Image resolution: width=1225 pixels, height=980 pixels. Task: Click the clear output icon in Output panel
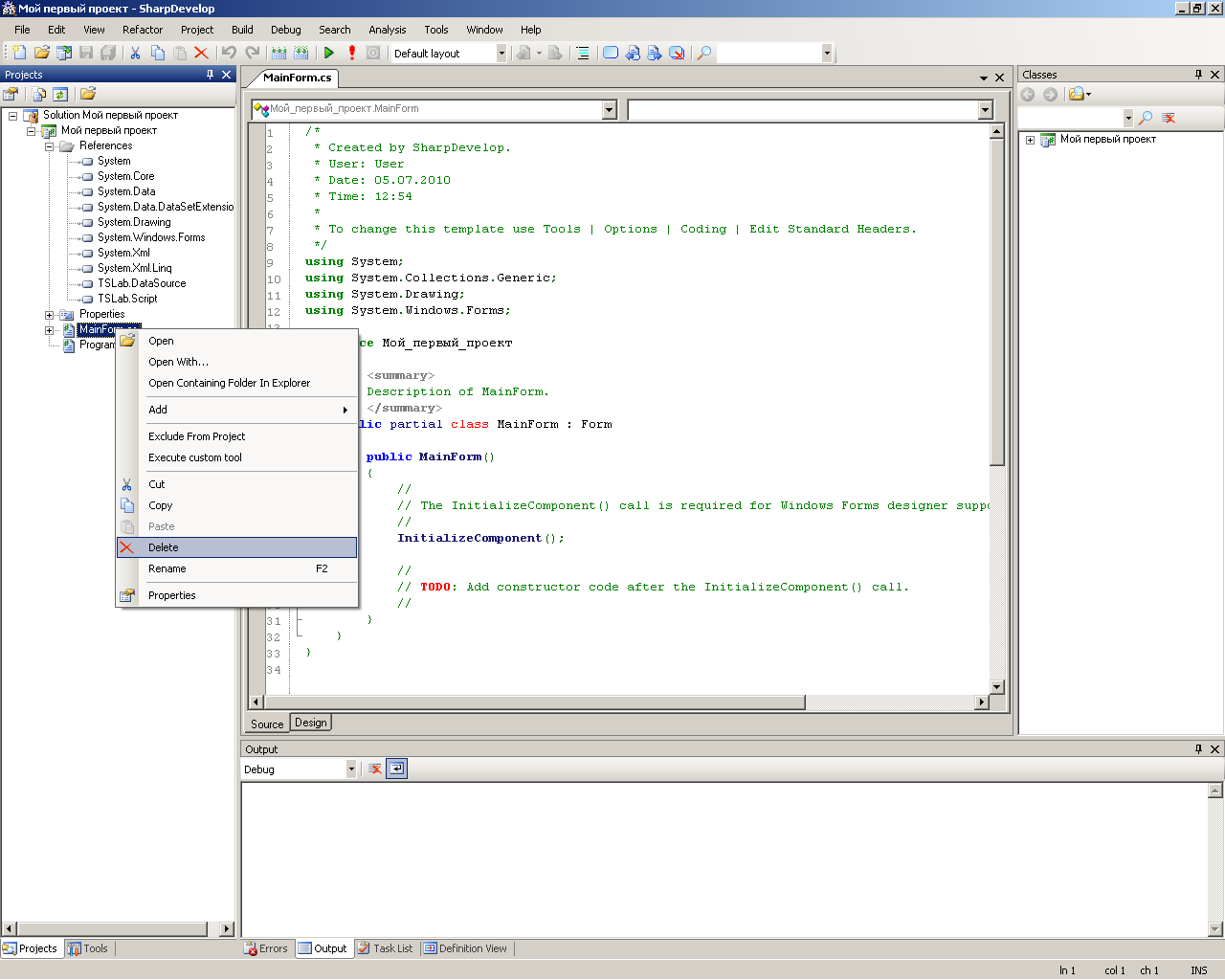375,768
